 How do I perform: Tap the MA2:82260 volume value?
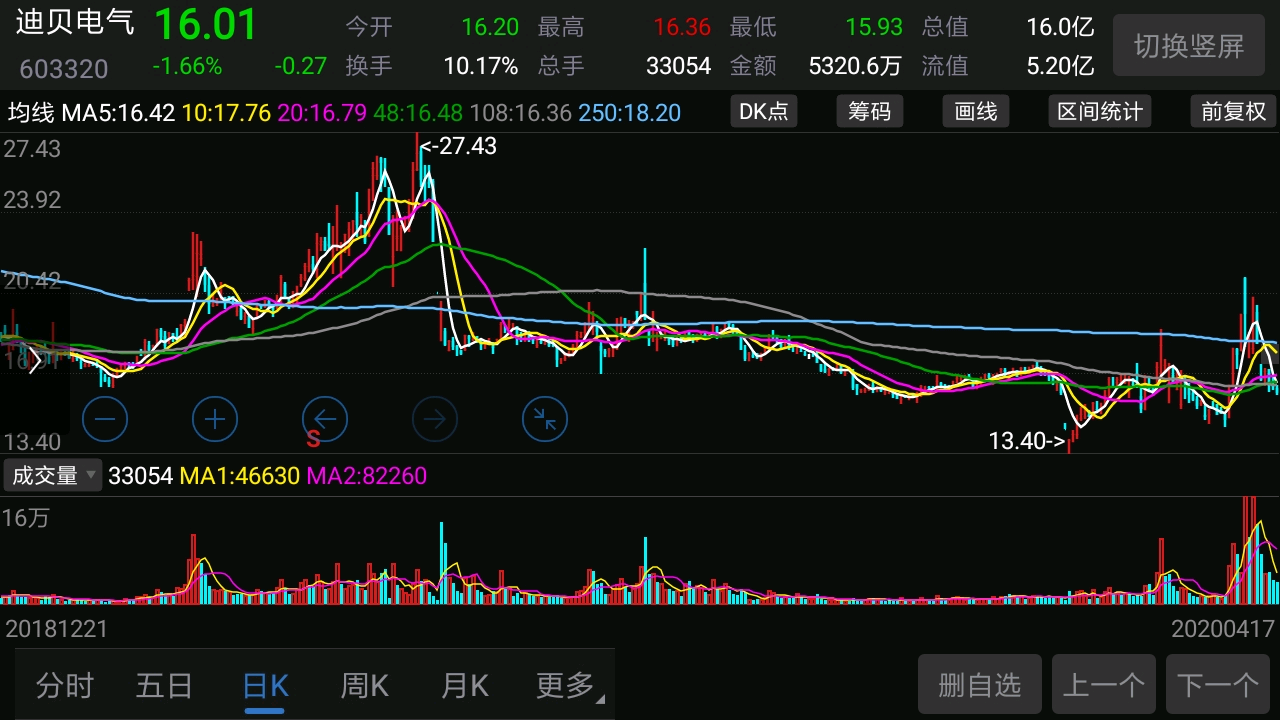coord(366,476)
